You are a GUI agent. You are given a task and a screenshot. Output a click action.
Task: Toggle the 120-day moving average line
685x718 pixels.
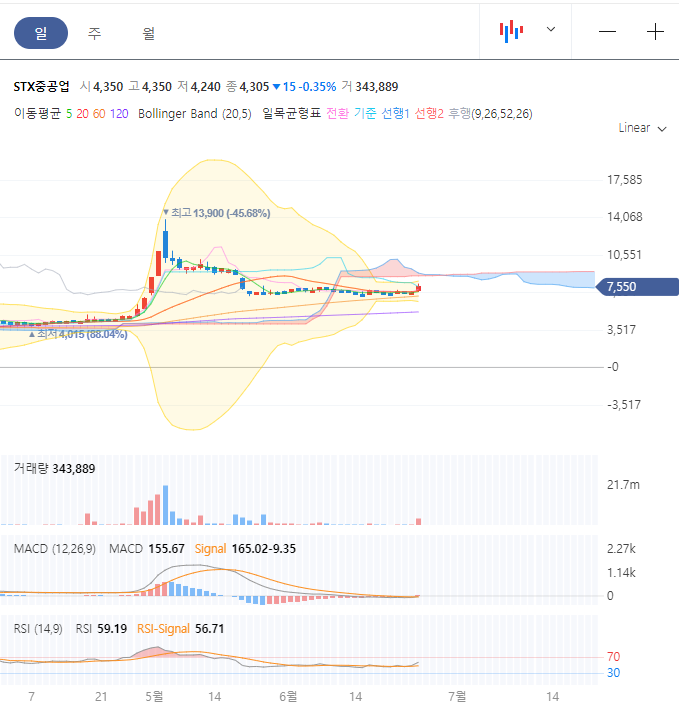click(119, 114)
